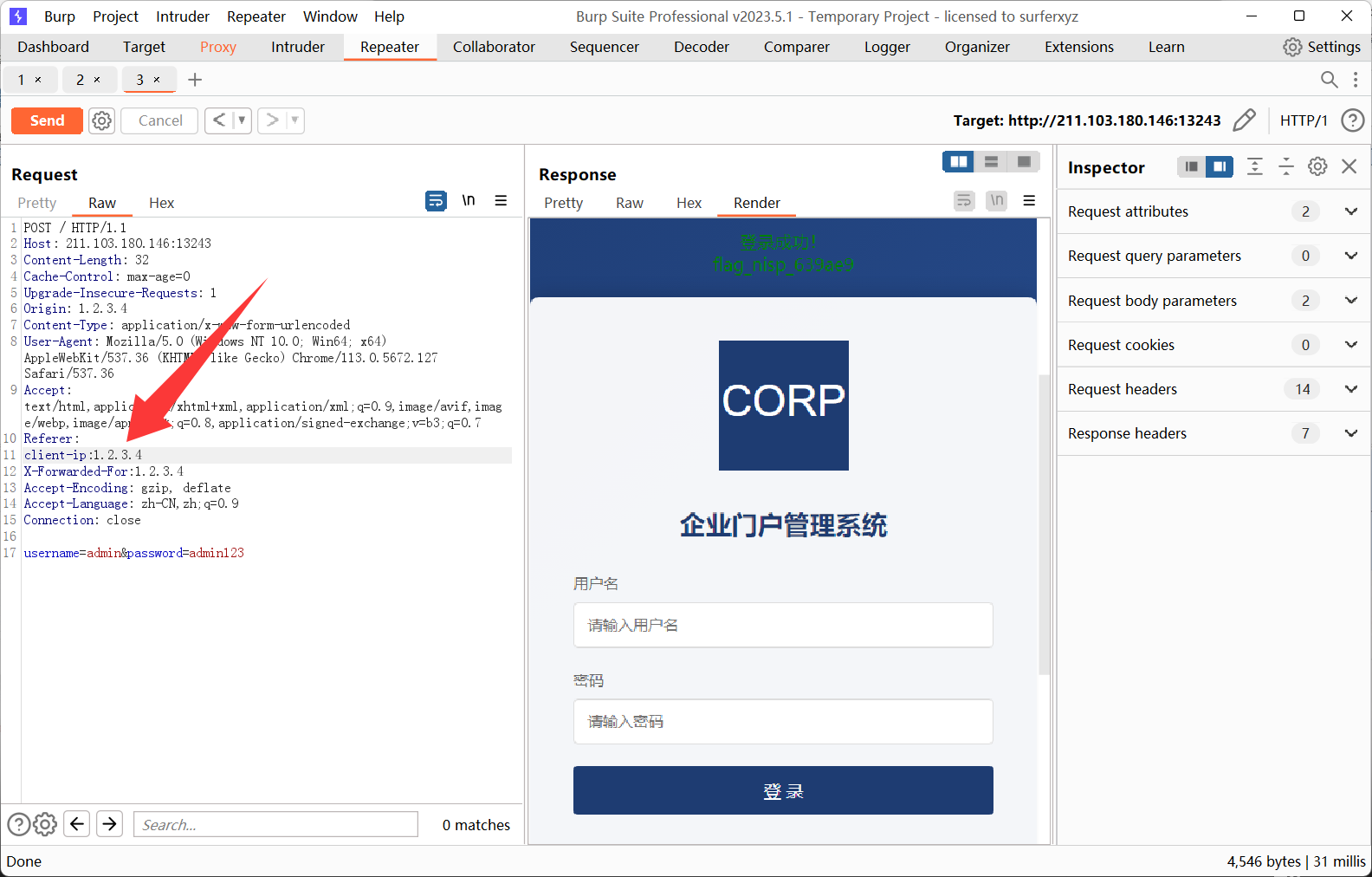
Task: Dock the Inspector on the left
Action: (x=1191, y=166)
